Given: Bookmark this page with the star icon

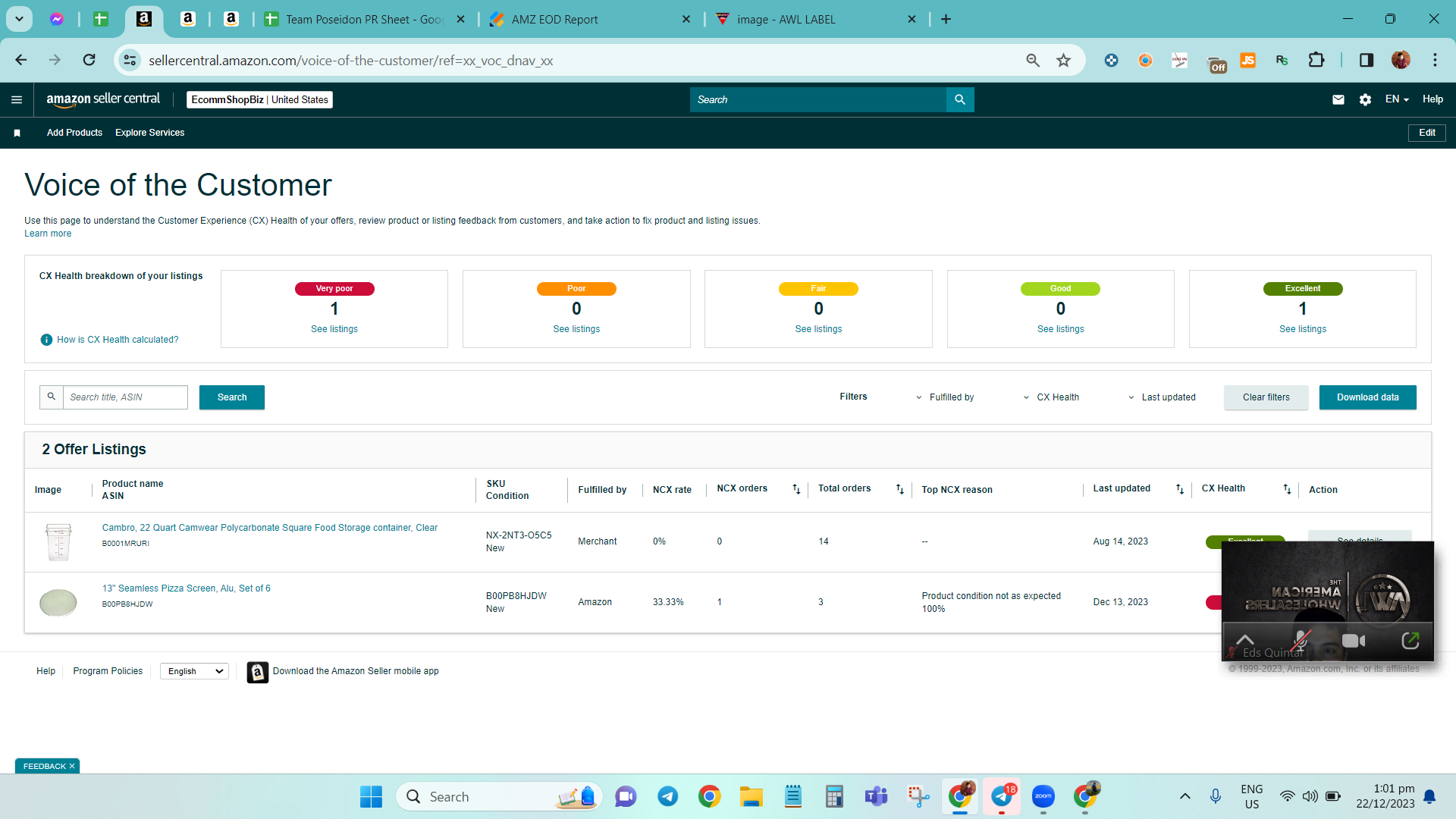Looking at the screenshot, I should pyautogui.click(x=1064, y=60).
